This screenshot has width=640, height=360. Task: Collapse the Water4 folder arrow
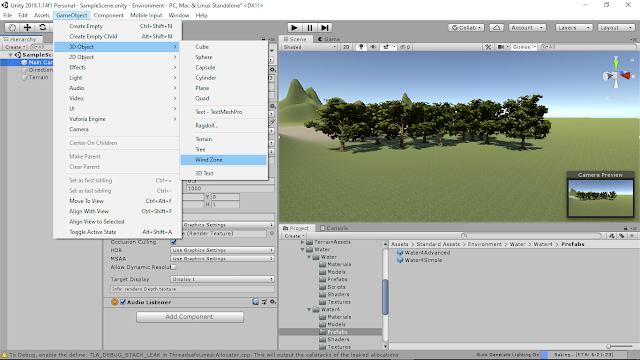(309, 309)
